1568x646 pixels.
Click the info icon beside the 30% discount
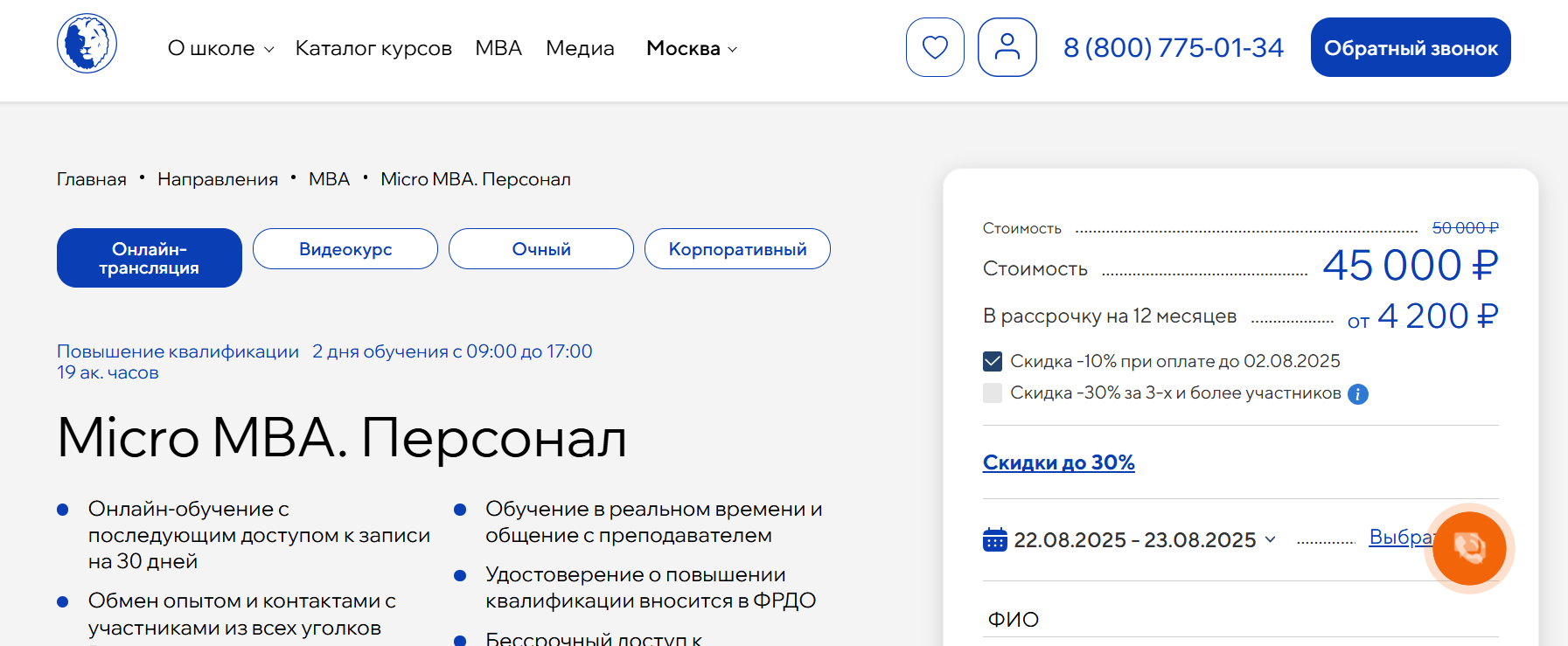click(1357, 394)
